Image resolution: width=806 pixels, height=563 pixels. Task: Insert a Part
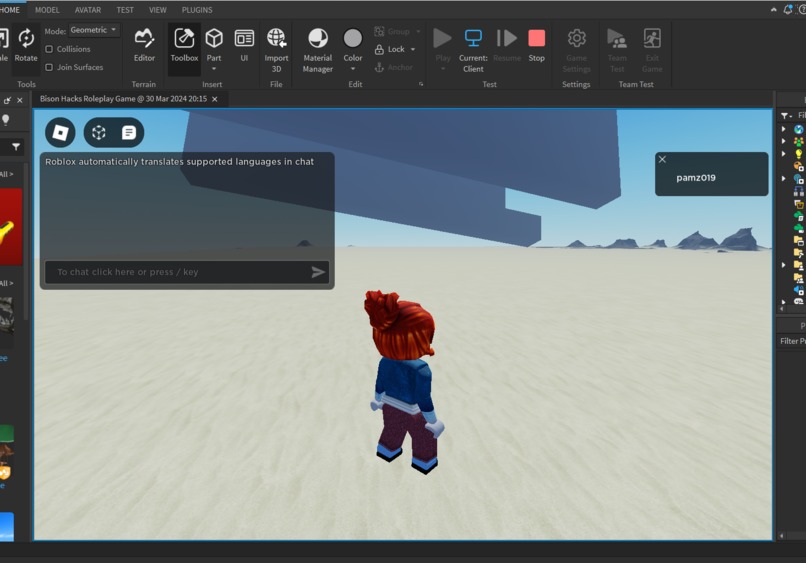214,44
